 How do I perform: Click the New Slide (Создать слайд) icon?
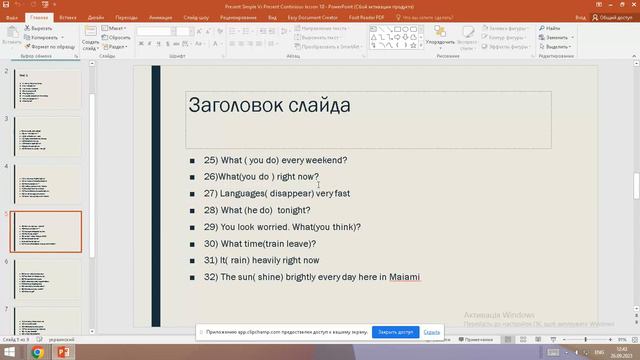pos(90,32)
